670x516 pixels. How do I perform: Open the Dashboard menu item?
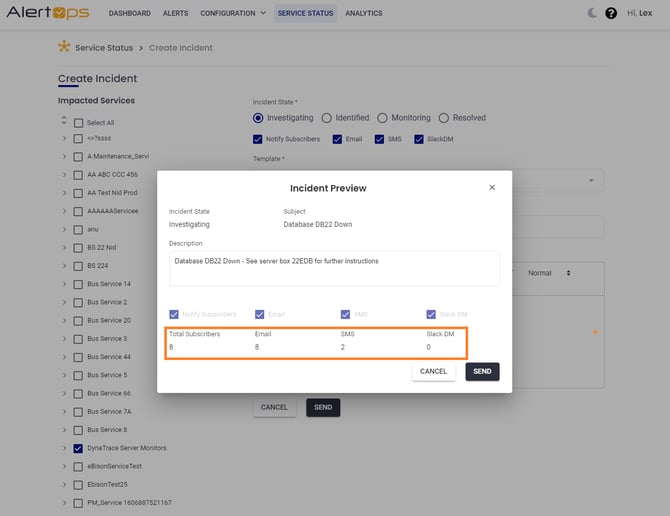point(129,13)
